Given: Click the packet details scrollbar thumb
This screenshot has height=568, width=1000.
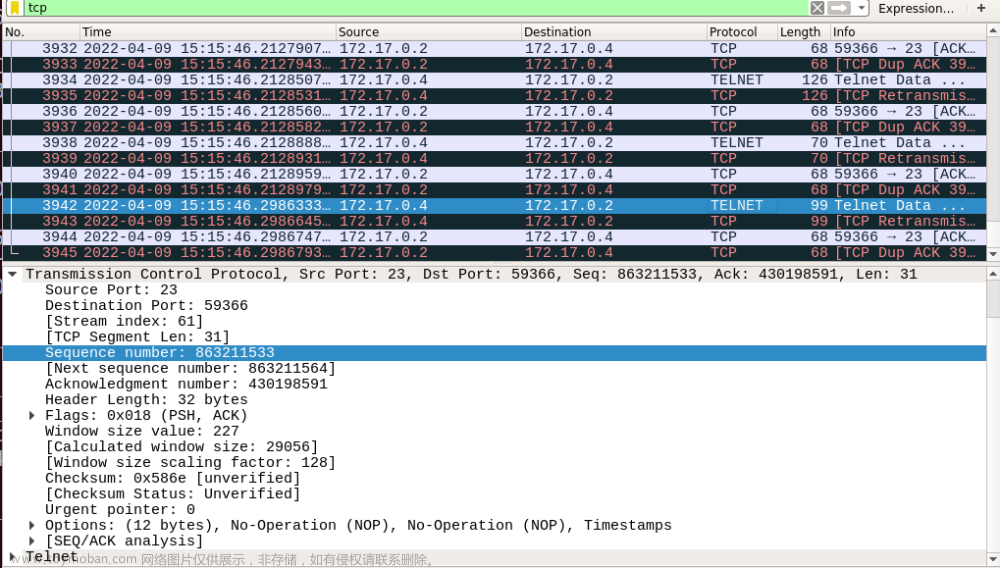Looking at the screenshot, I should 993,299.
